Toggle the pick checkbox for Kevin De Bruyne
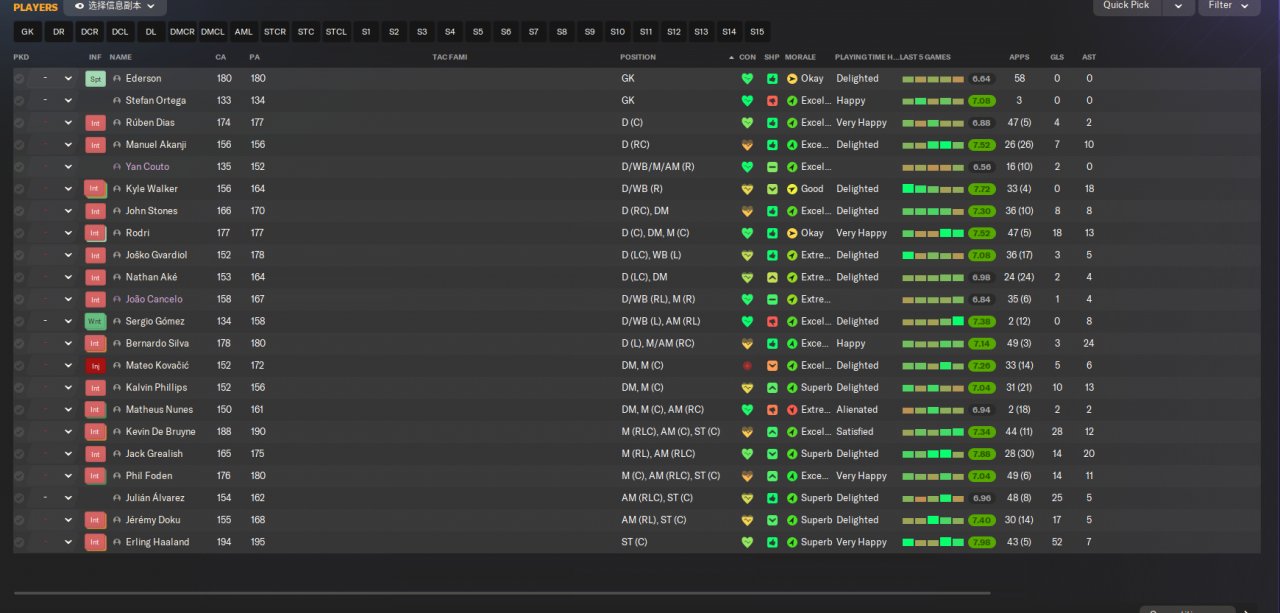Screen dimensions: 1280x613 [x=19, y=432]
